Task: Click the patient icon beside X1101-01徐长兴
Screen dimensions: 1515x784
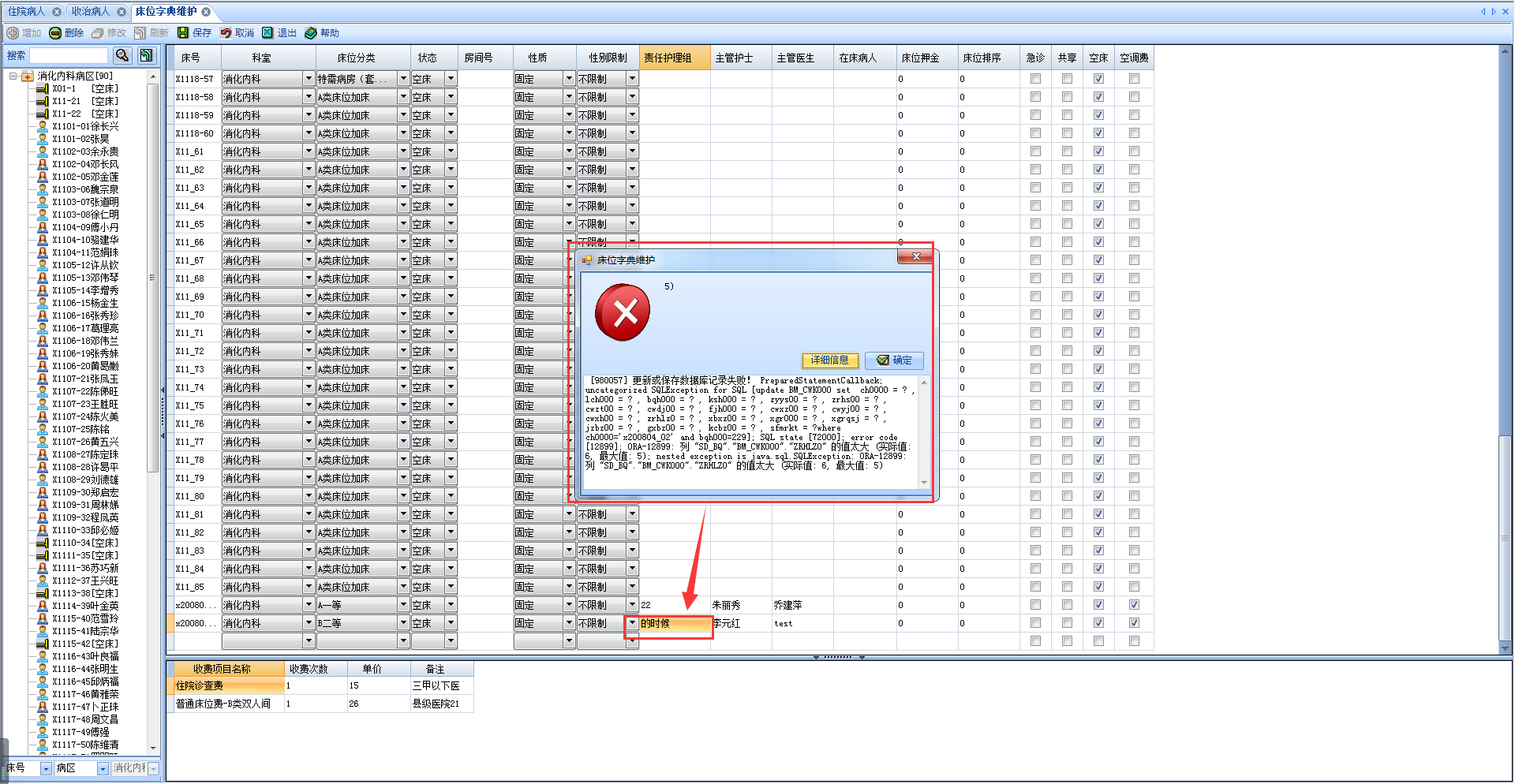Action: pyautogui.click(x=43, y=127)
